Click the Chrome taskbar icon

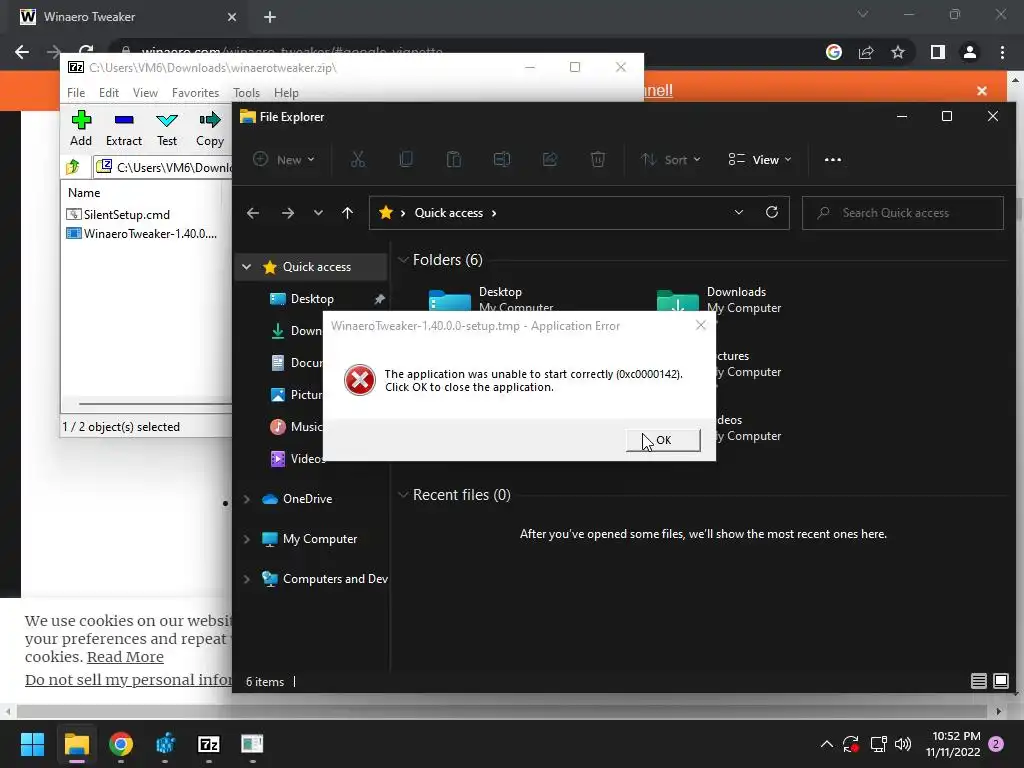click(x=121, y=744)
